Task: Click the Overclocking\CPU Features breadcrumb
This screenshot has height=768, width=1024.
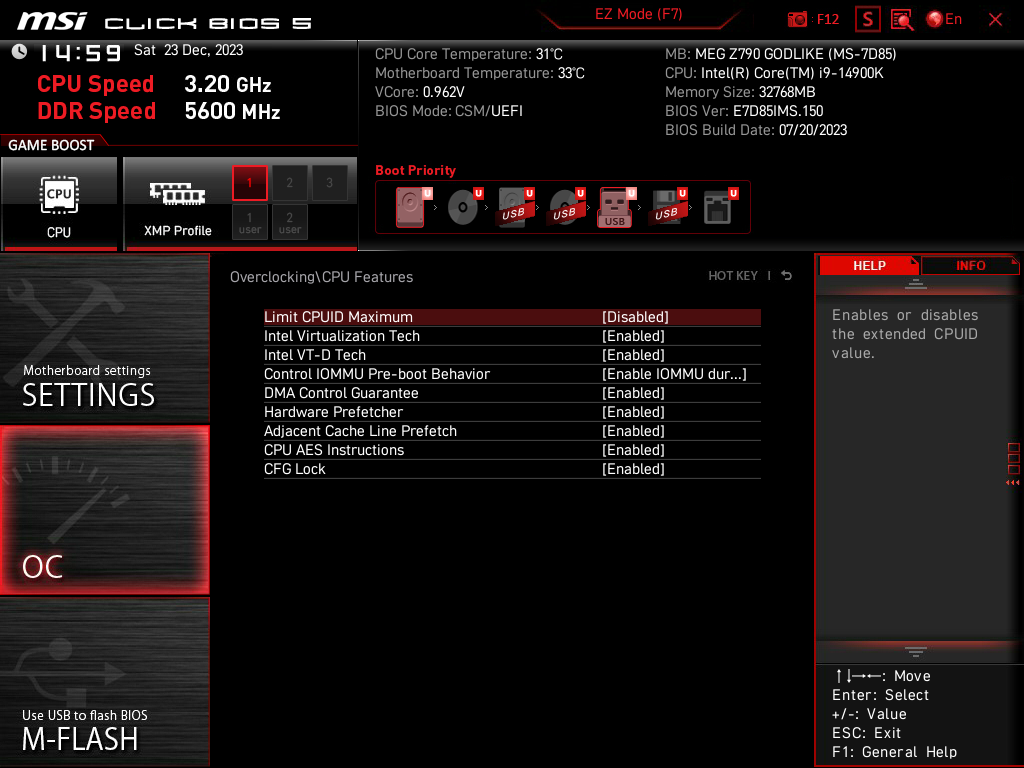Action: pos(321,277)
